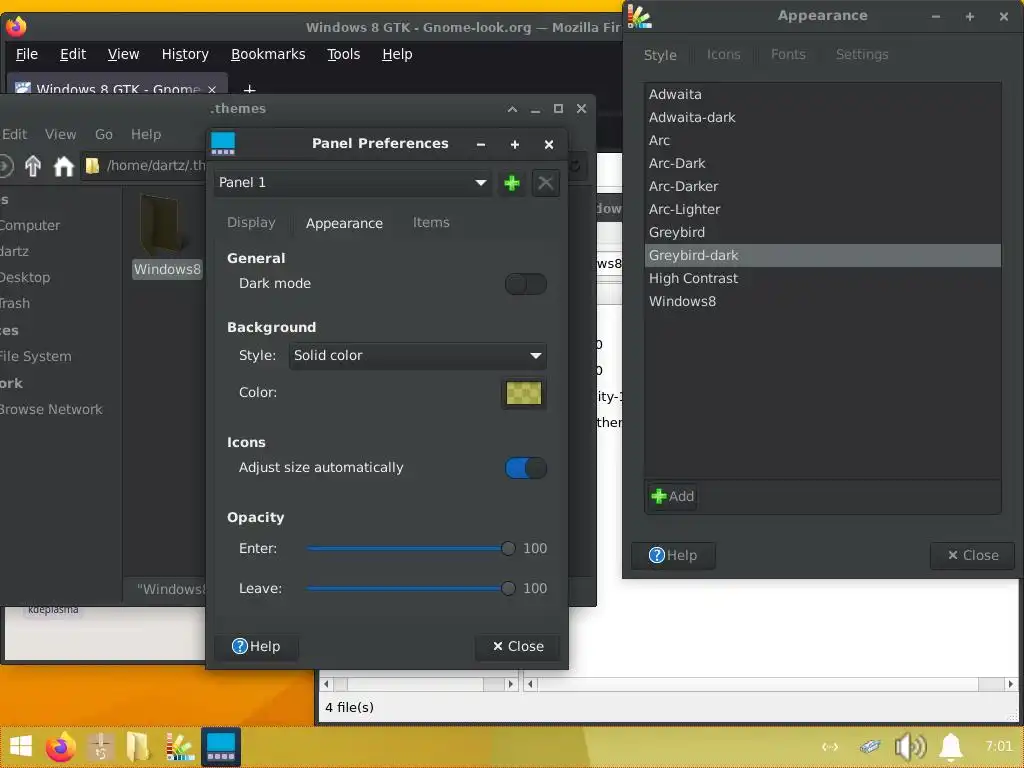Select the Windows8 theme

[822, 302]
